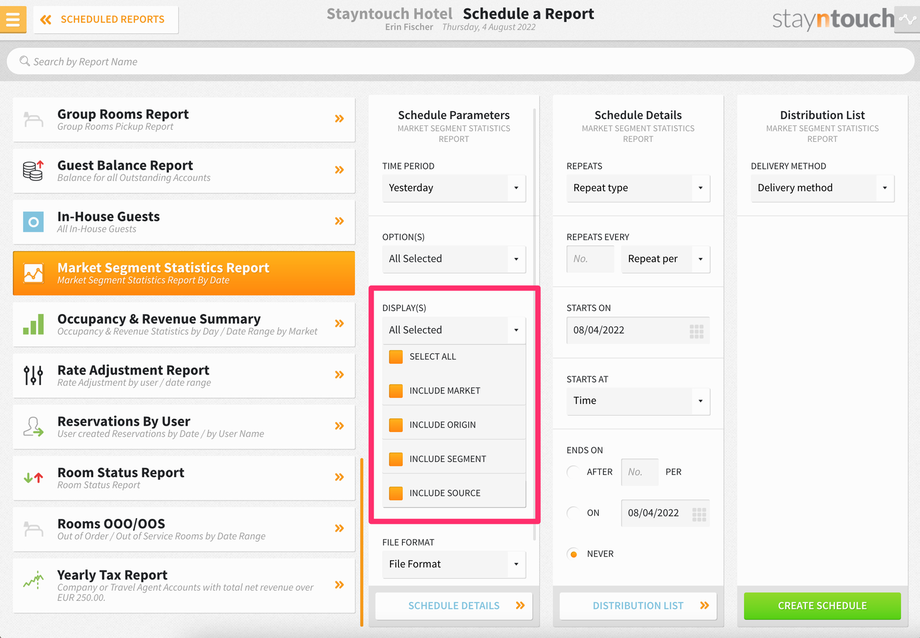
Task: Open In-House Guests via chevron arrows
Action: (339, 221)
